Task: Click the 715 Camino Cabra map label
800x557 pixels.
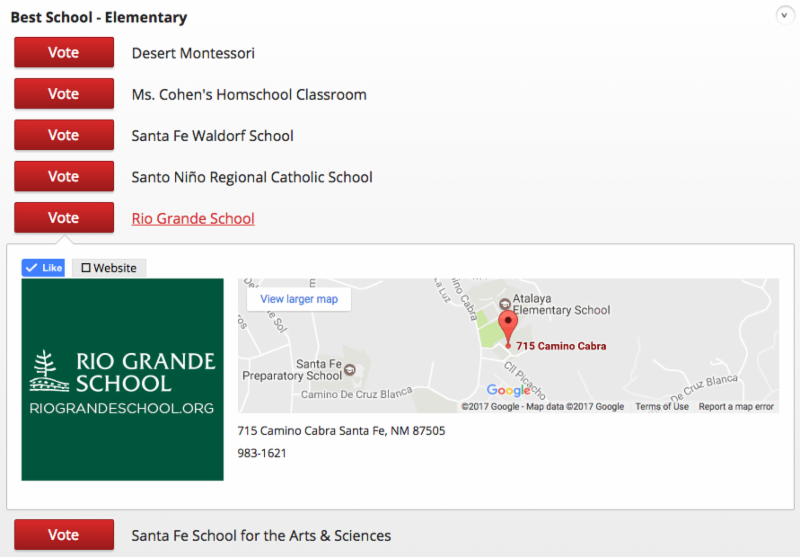Action: [x=561, y=346]
